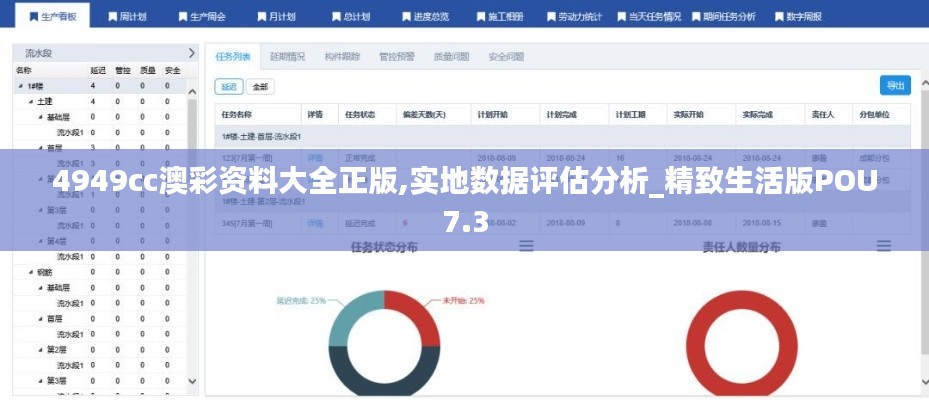Collapse 基础层 under the 钢筋 node
The width and height of the screenshot is (929, 400).
[x=40, y=287]
